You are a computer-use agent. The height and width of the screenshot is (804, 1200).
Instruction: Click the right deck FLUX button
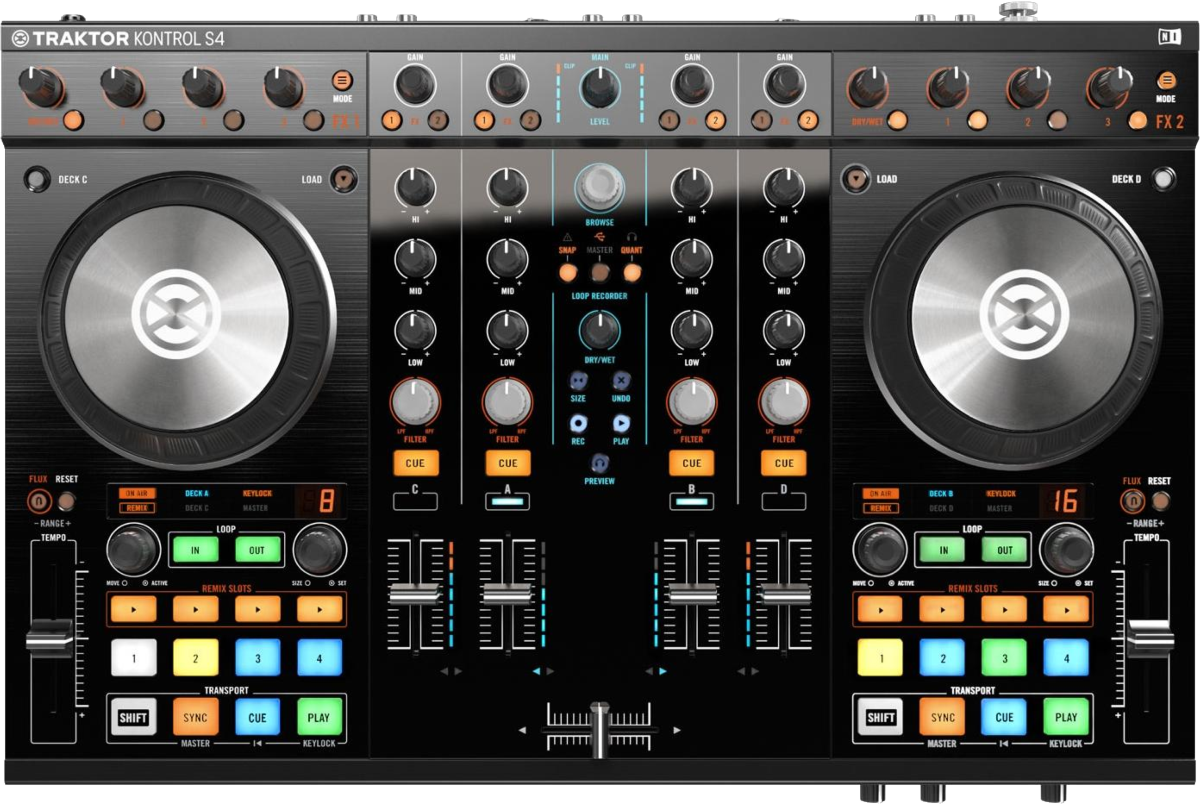[1132, 501]
